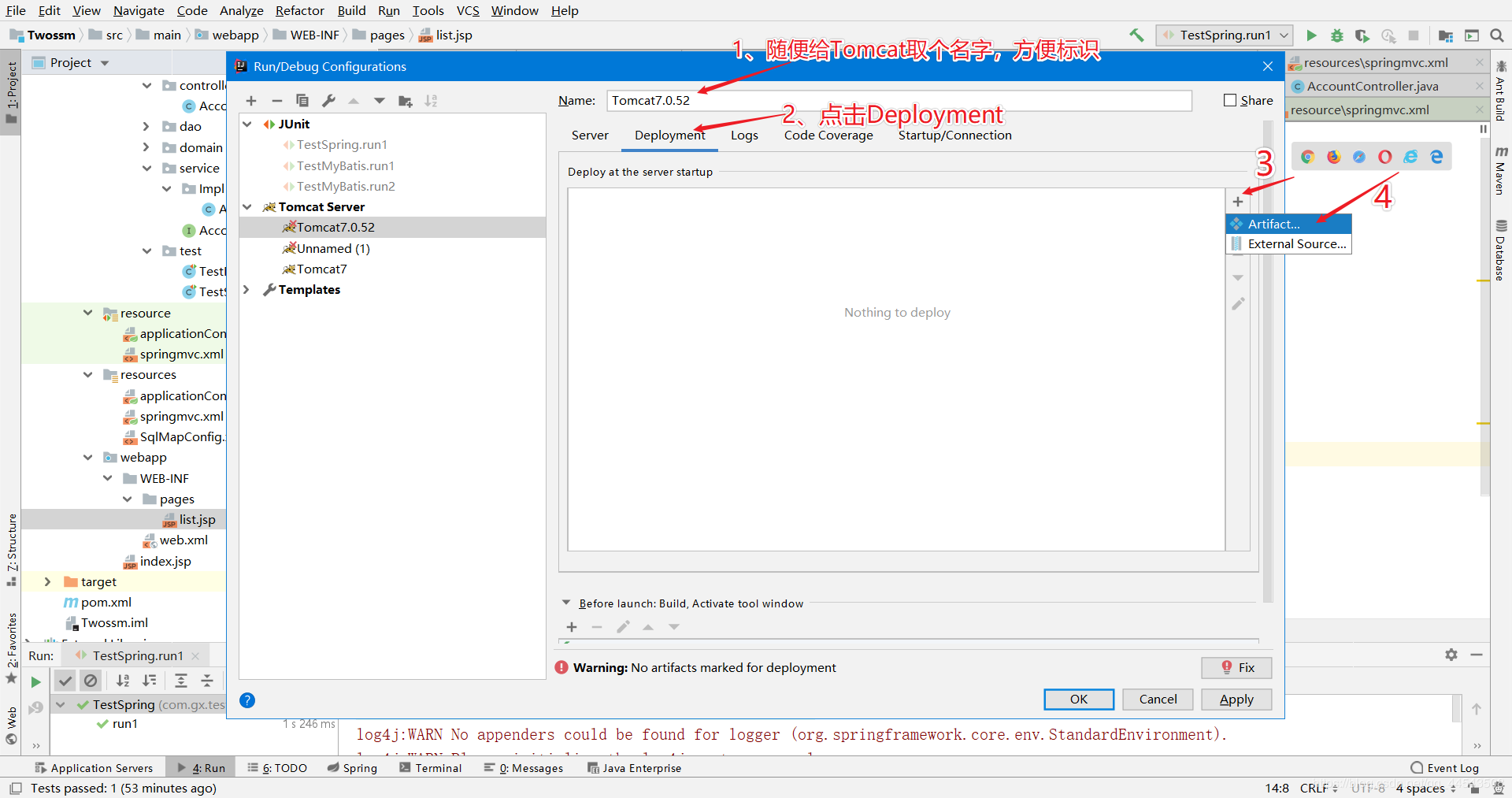Image resolution: width=1512 pixels, height=798 pixels.
Task: Toggle show ignored tests button
Action: pos(91,681)
